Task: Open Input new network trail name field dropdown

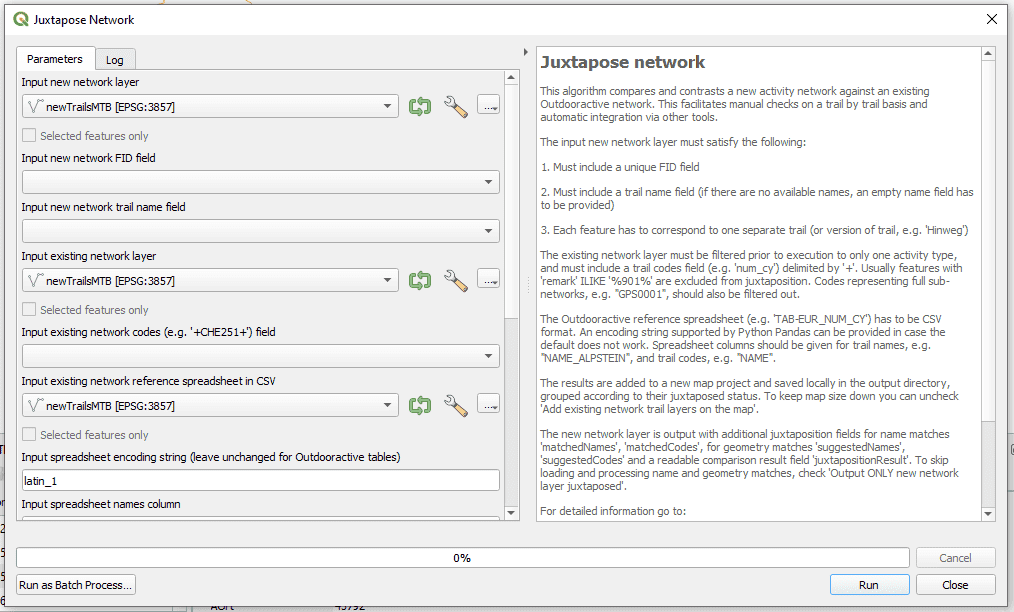Action: (261, 231)
